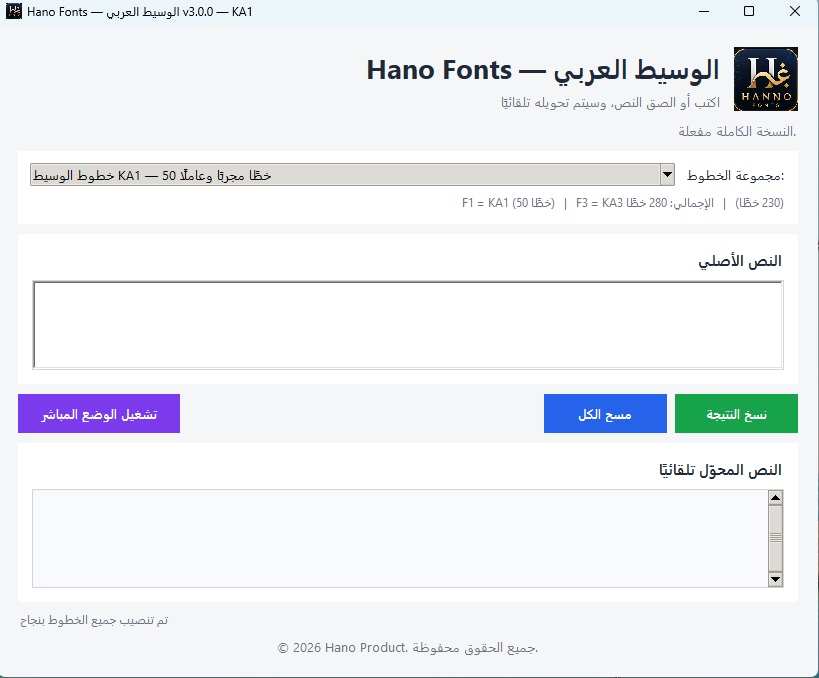Minimize the Hano Fonts window

point(704,11)
